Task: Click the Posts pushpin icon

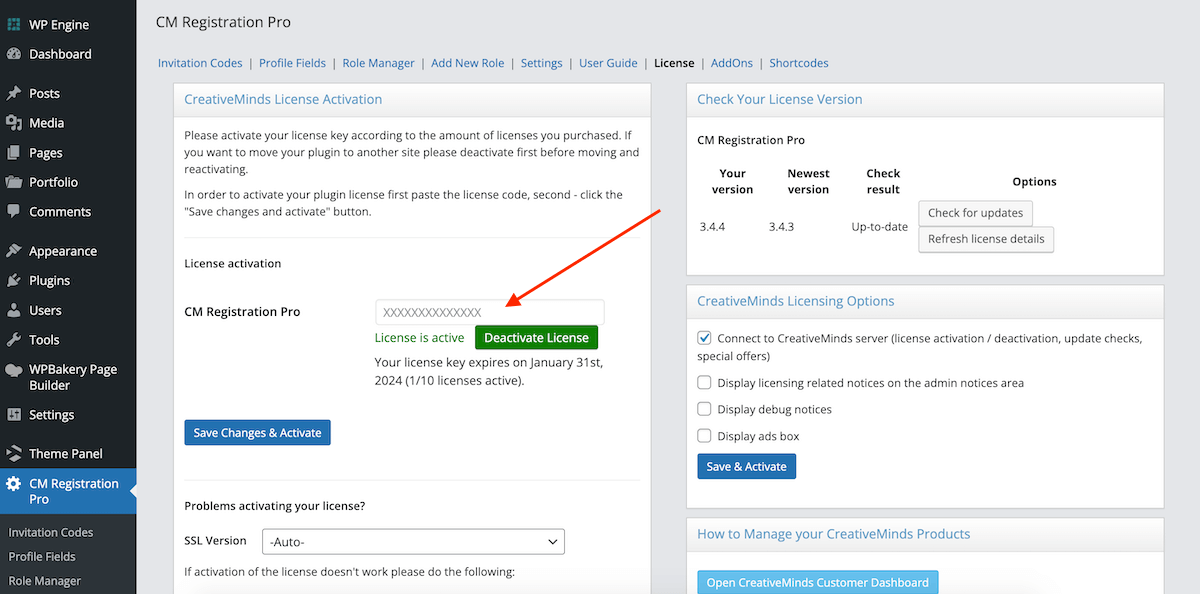Action: pyautogui.click(x=14, y=93)
